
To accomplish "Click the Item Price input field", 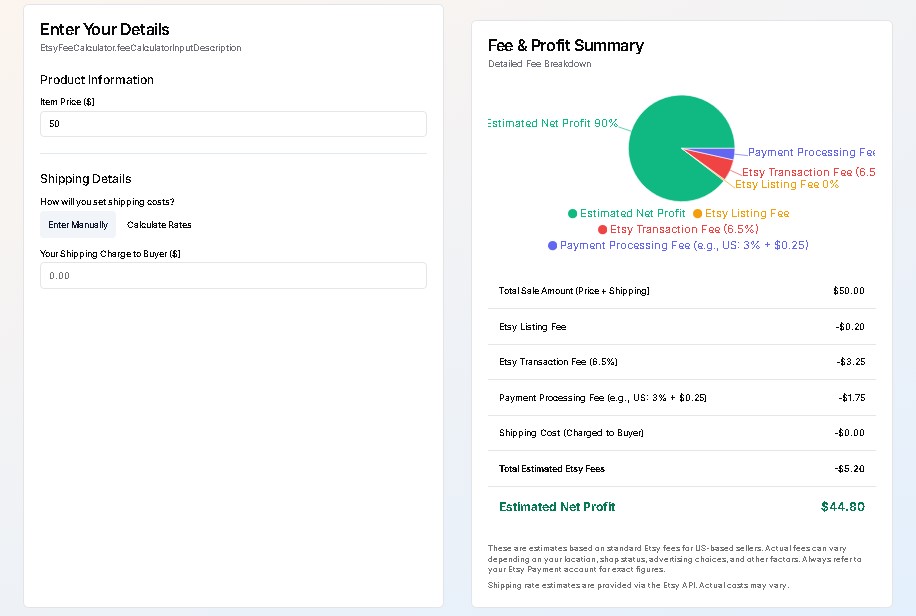I will click(233, 124).
